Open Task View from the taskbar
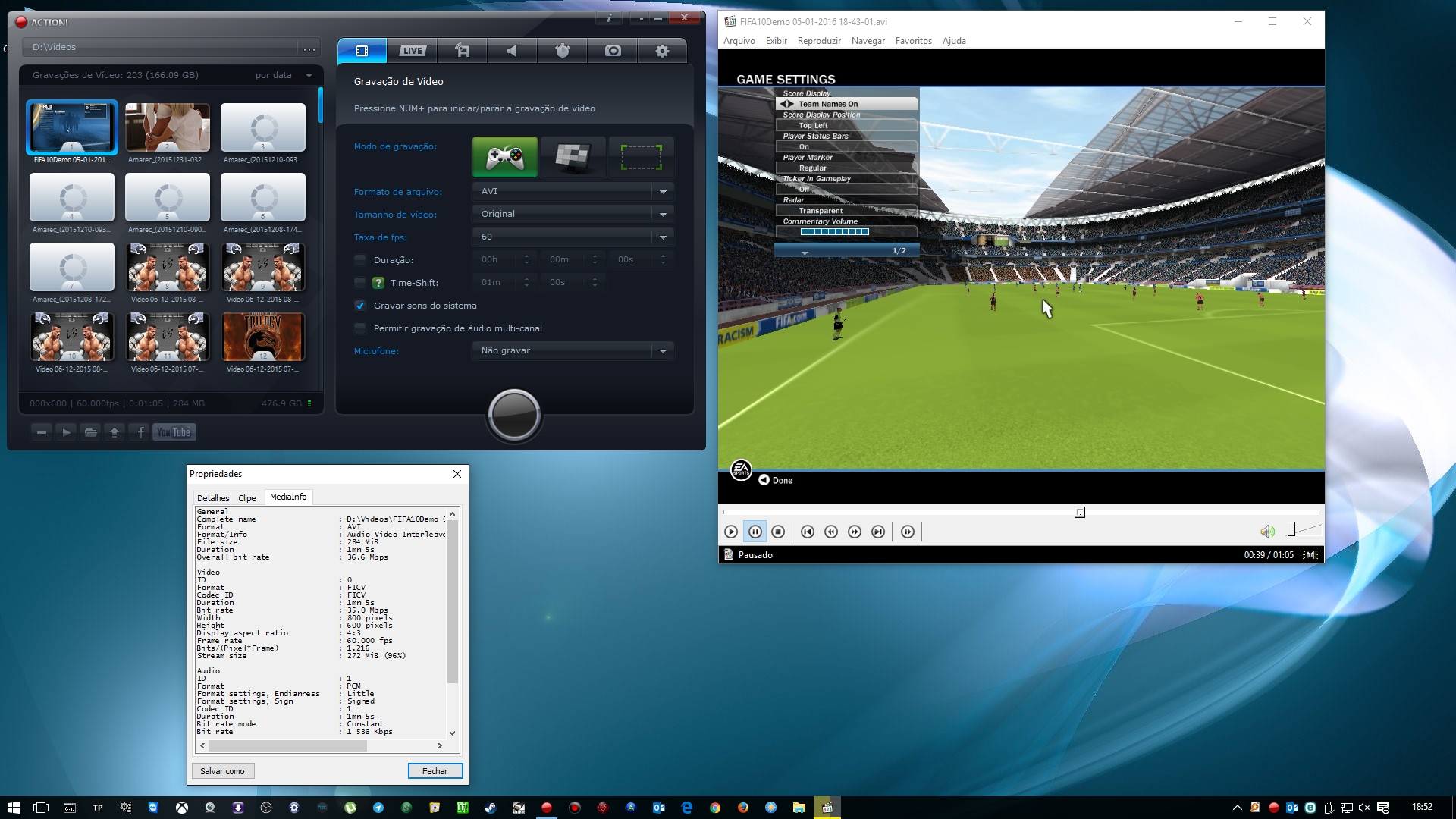The width and height of the screenshot is (1456, 819). pyautogui.click(x=41, y=808)
